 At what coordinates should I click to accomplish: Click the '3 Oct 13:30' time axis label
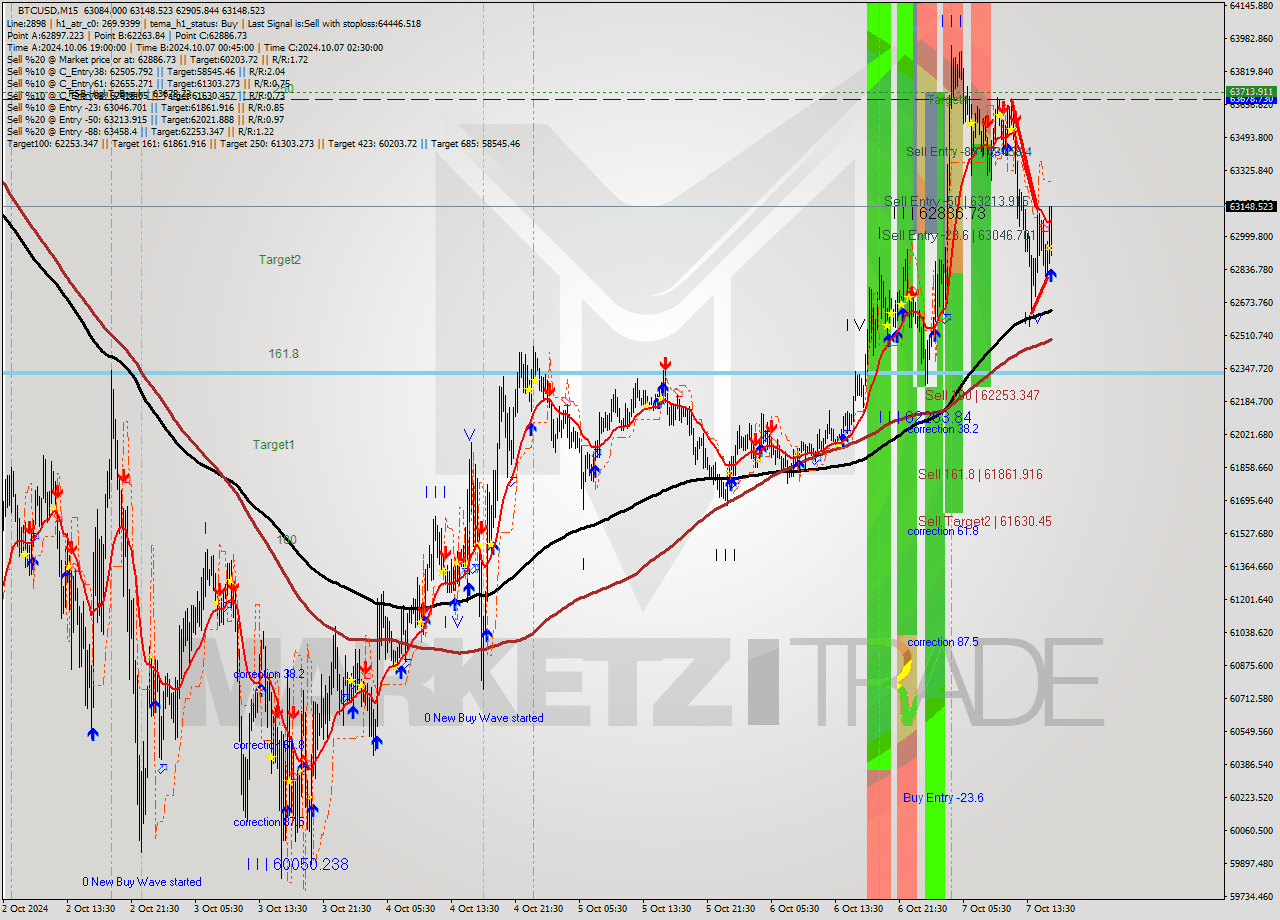point(284,909)
